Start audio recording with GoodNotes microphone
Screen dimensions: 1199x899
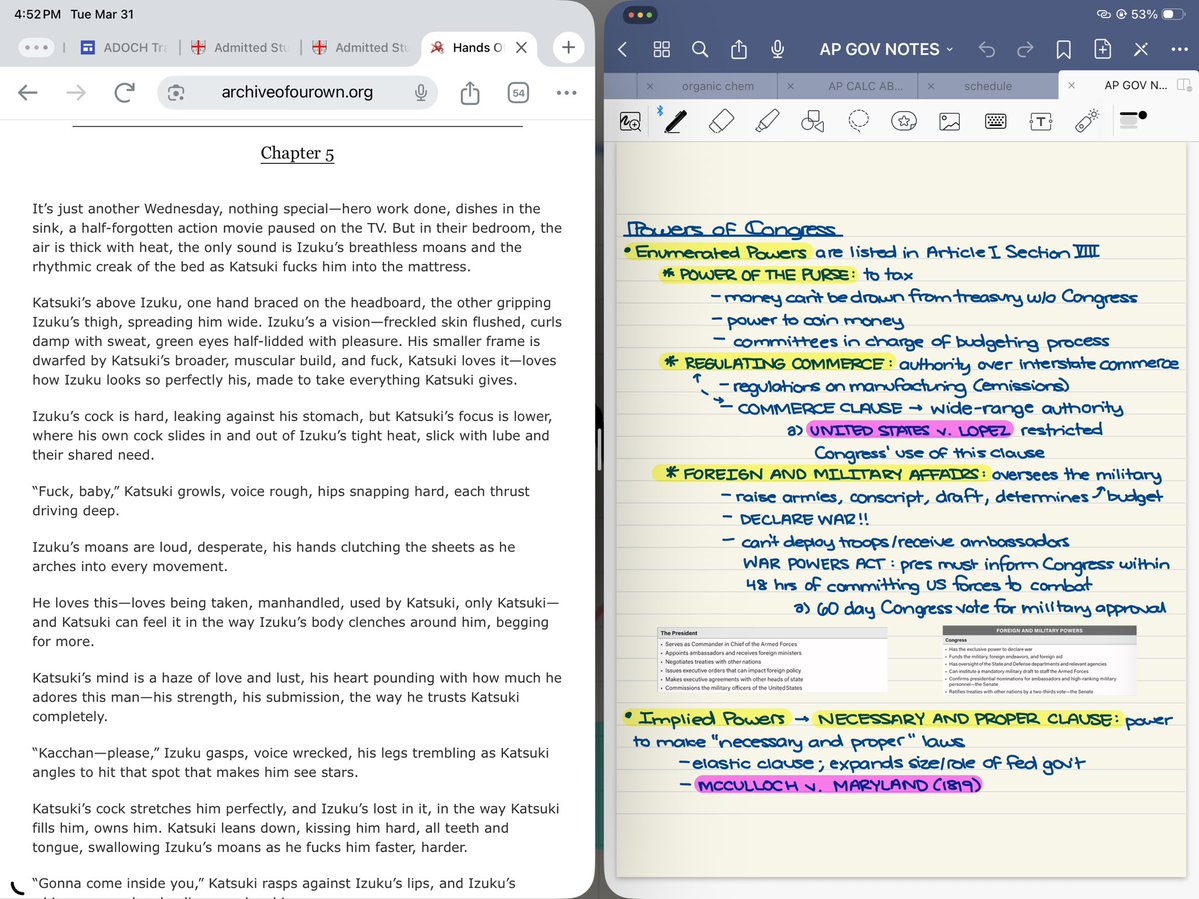tap(778, 50)
